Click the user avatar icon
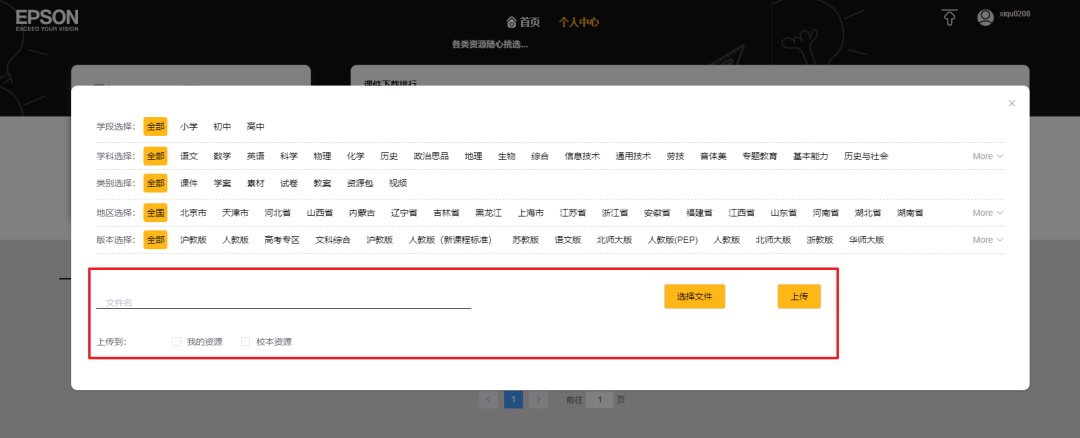1080x438 pixels. [x=985, y=17]
